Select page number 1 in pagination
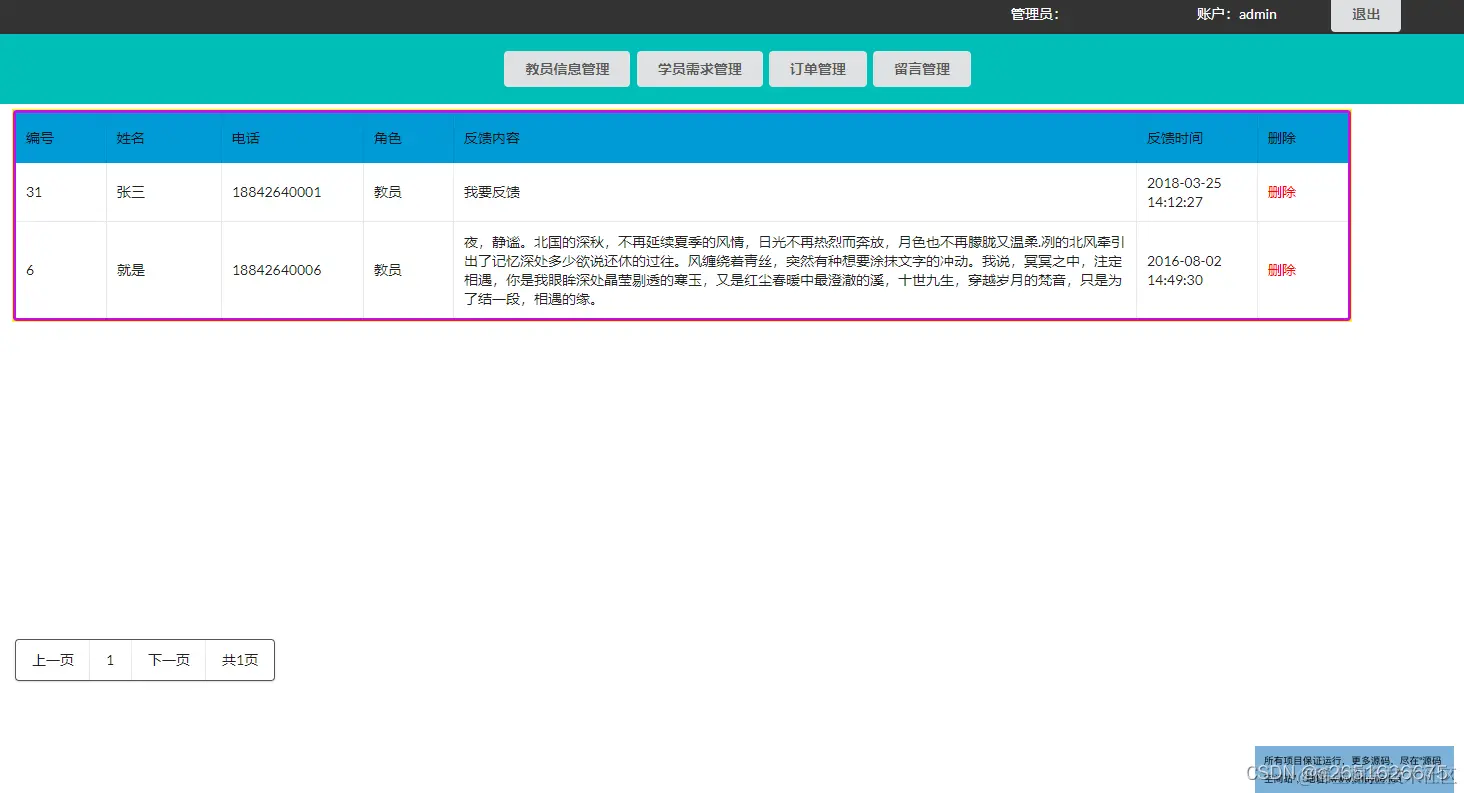Screen dimensions: 1464x793 (x=110, y=660)
